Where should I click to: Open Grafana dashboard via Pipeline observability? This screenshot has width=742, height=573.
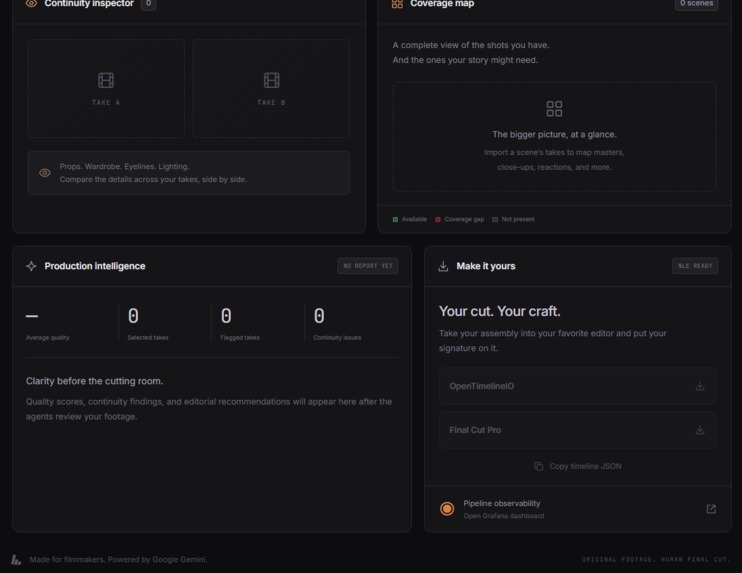(577, 509)
